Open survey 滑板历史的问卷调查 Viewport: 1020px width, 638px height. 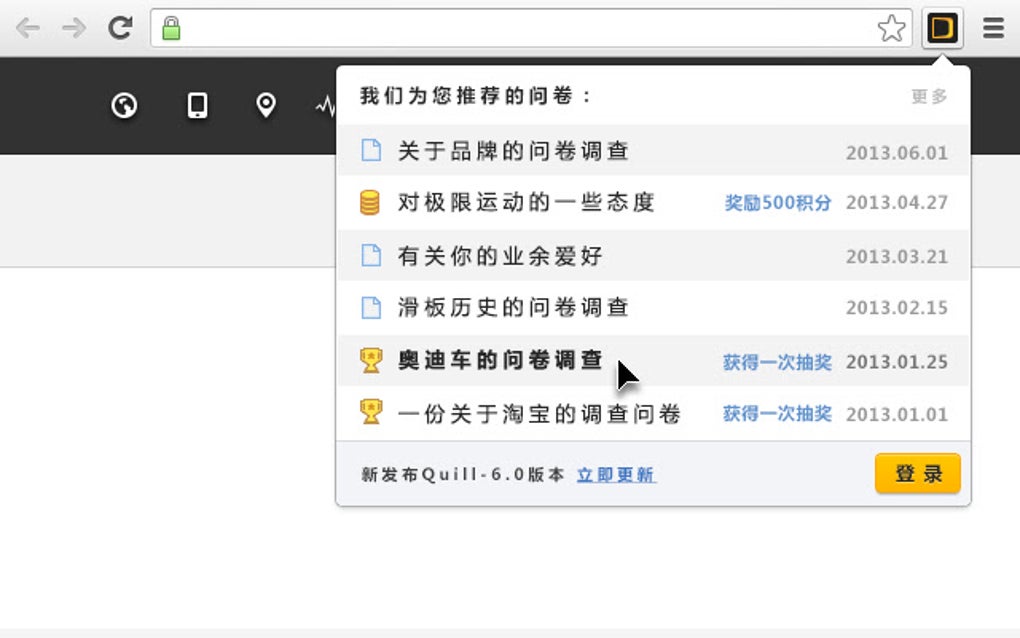513,308
